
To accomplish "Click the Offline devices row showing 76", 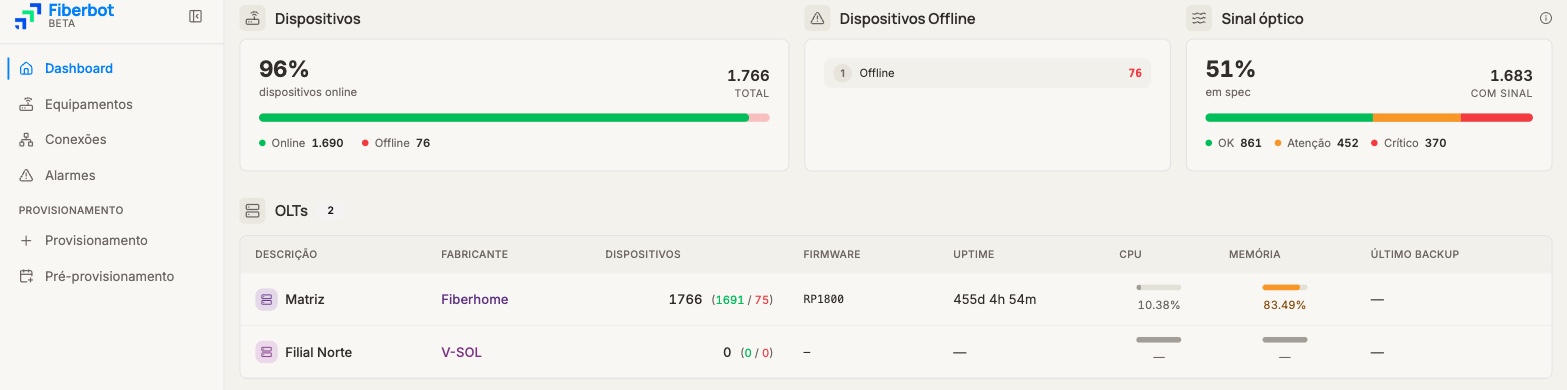I will pyautogui.click(x=987, y=73).
